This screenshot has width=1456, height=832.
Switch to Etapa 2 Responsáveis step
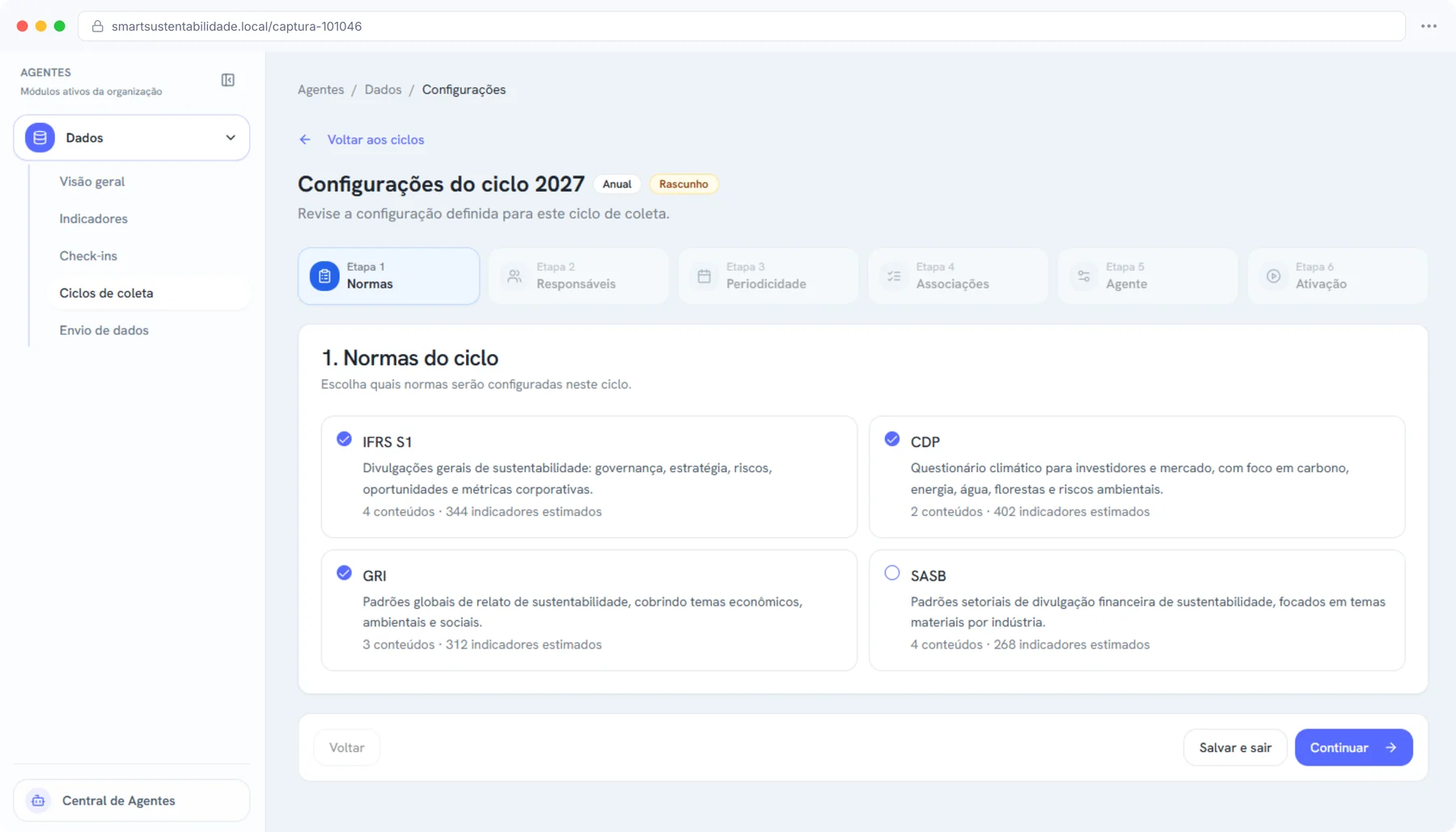[578, 276]
